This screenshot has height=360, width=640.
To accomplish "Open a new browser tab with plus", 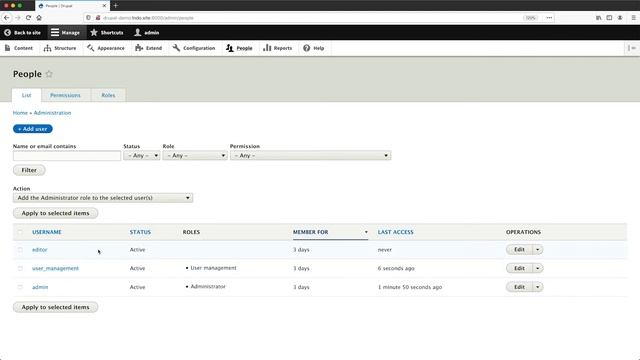I will point(116,6).
